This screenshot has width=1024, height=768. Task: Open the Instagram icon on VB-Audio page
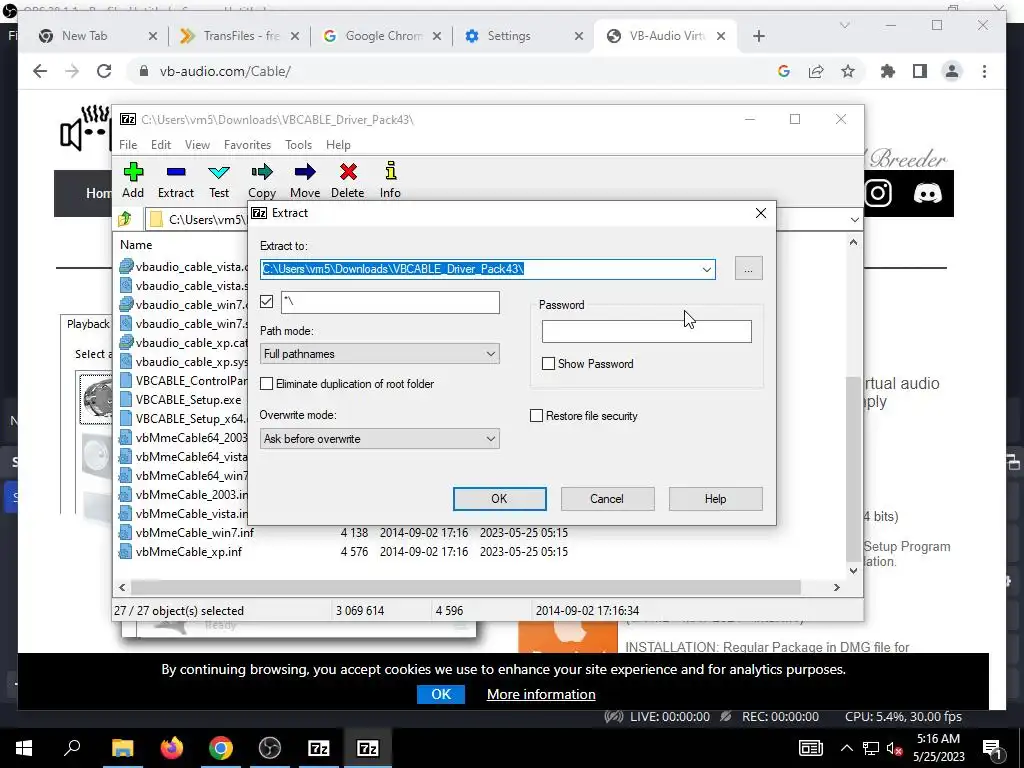[x=878, y=193]
